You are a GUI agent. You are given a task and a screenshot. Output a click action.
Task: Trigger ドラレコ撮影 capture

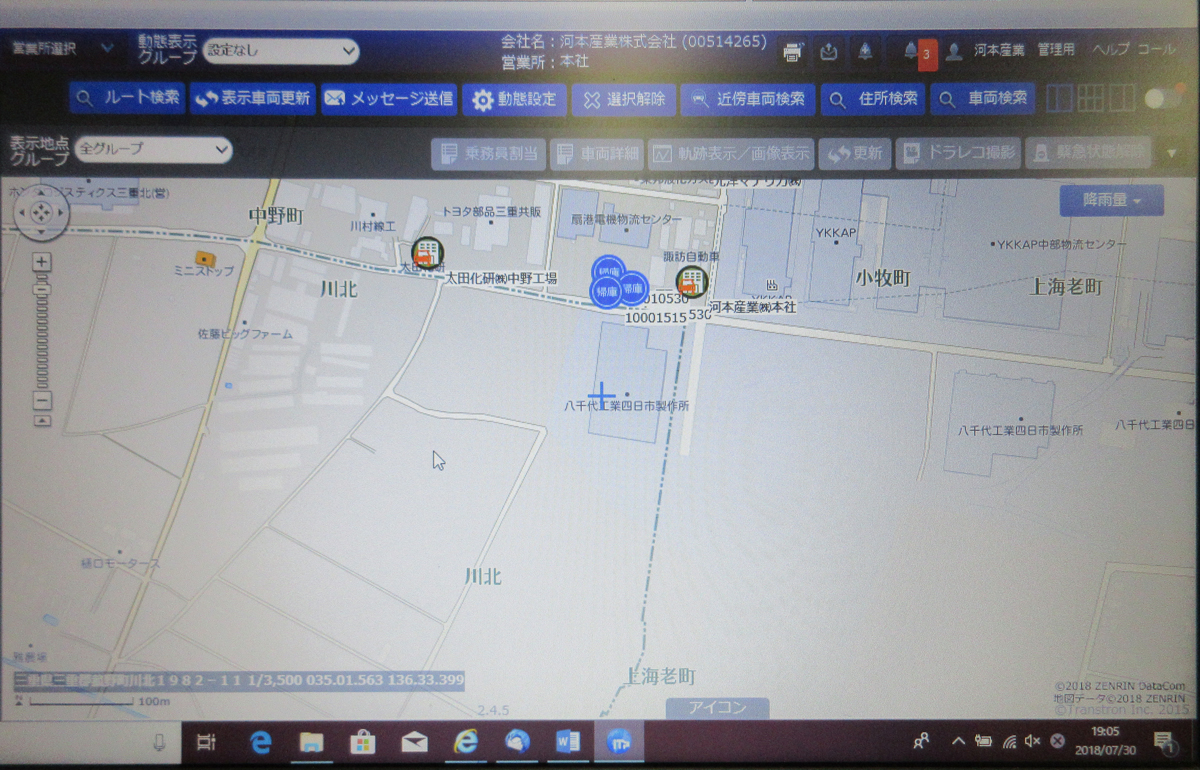coord(958,154)
